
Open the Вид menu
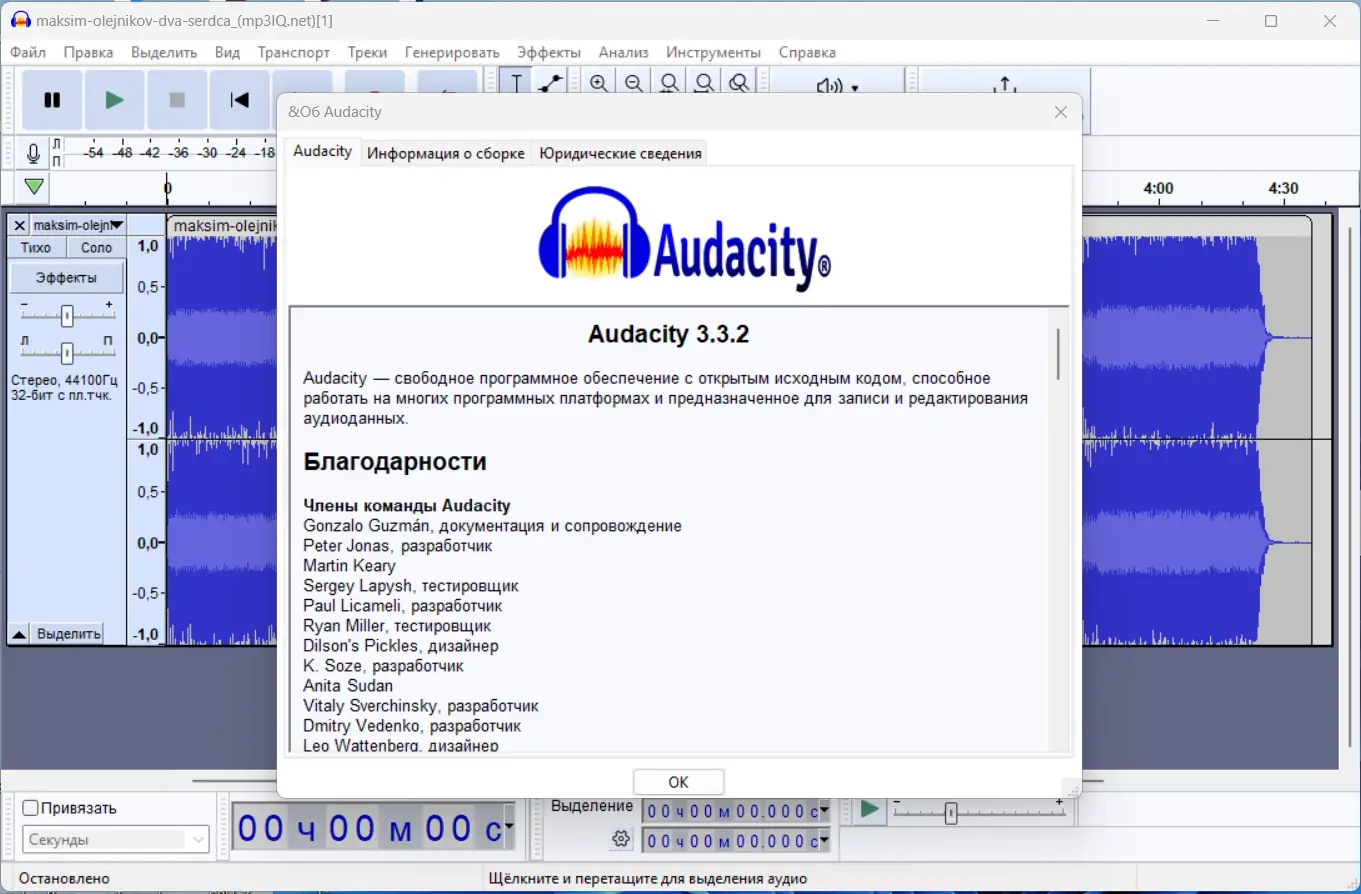click(x=227, y=52)
